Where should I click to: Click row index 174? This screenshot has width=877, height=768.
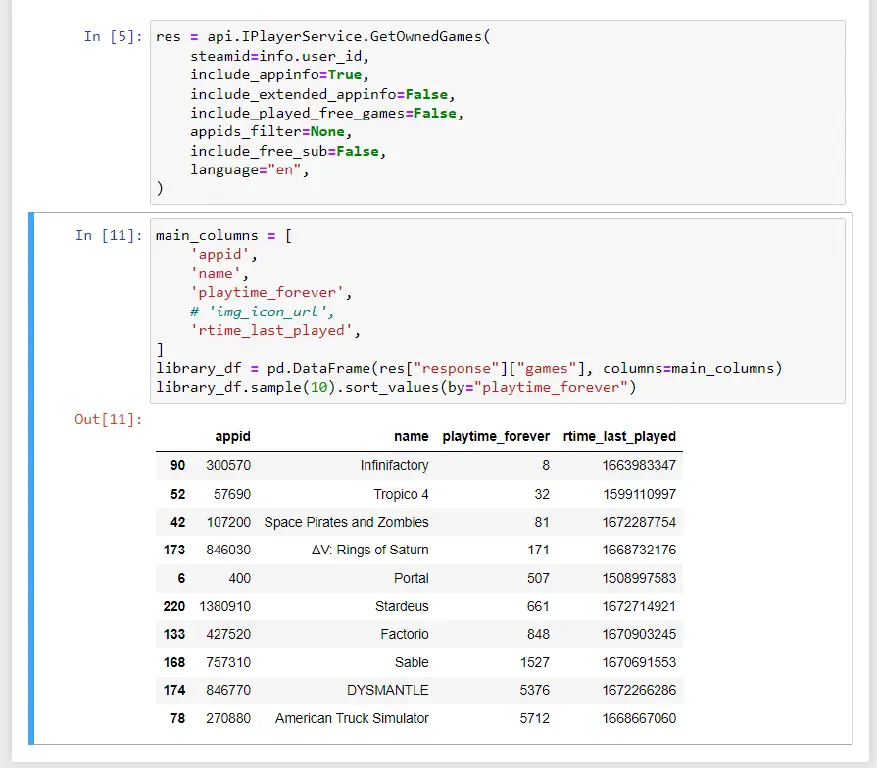coord(174,690)
